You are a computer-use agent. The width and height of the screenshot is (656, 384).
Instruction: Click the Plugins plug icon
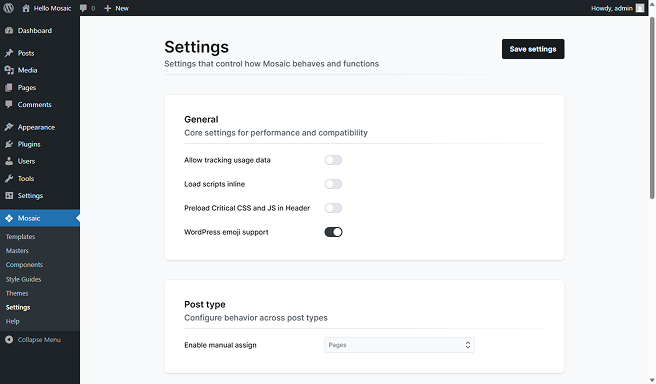[9, 144]
